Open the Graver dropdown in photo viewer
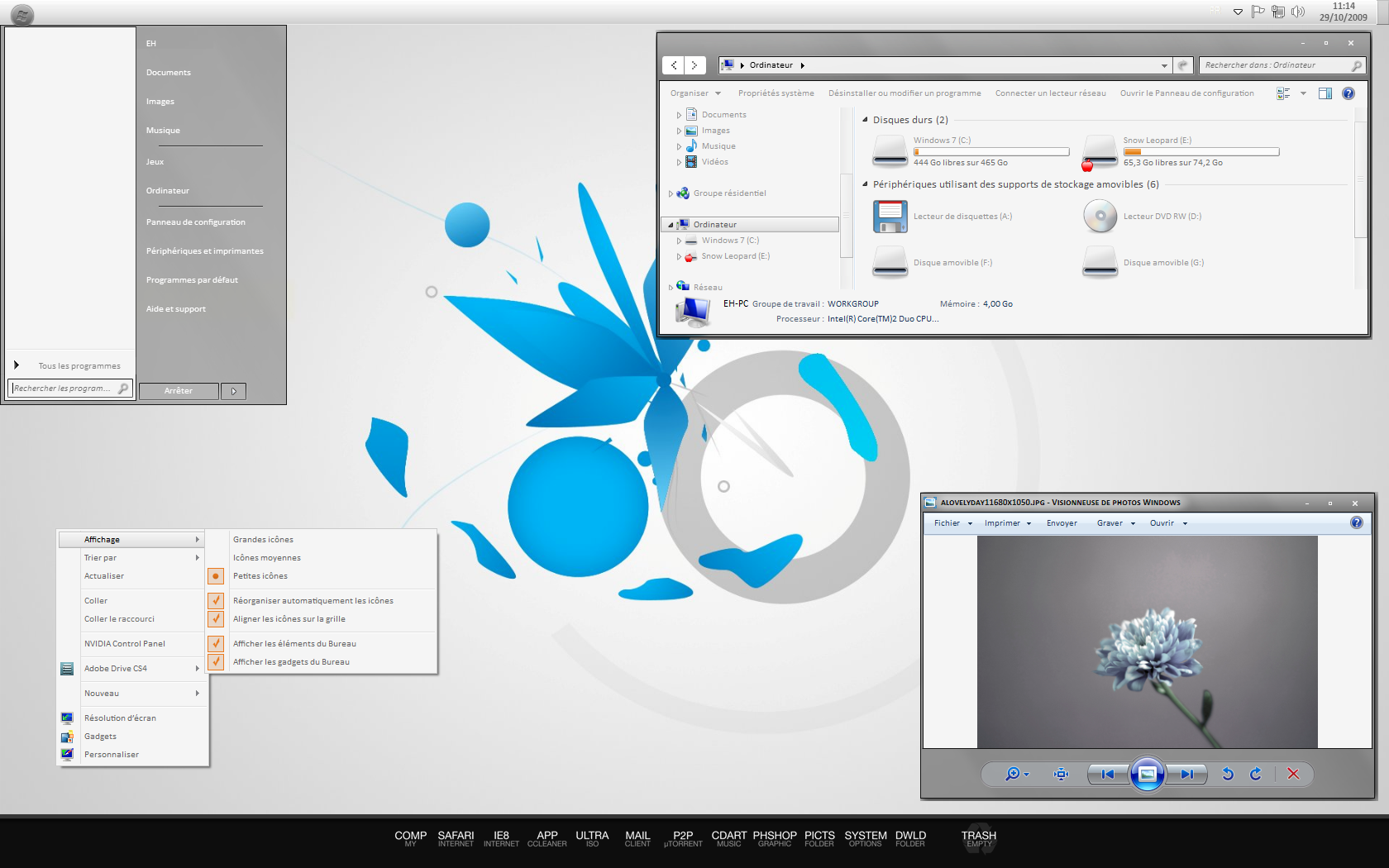Screen dimensions: 1389x868 tap(1116, 523)
